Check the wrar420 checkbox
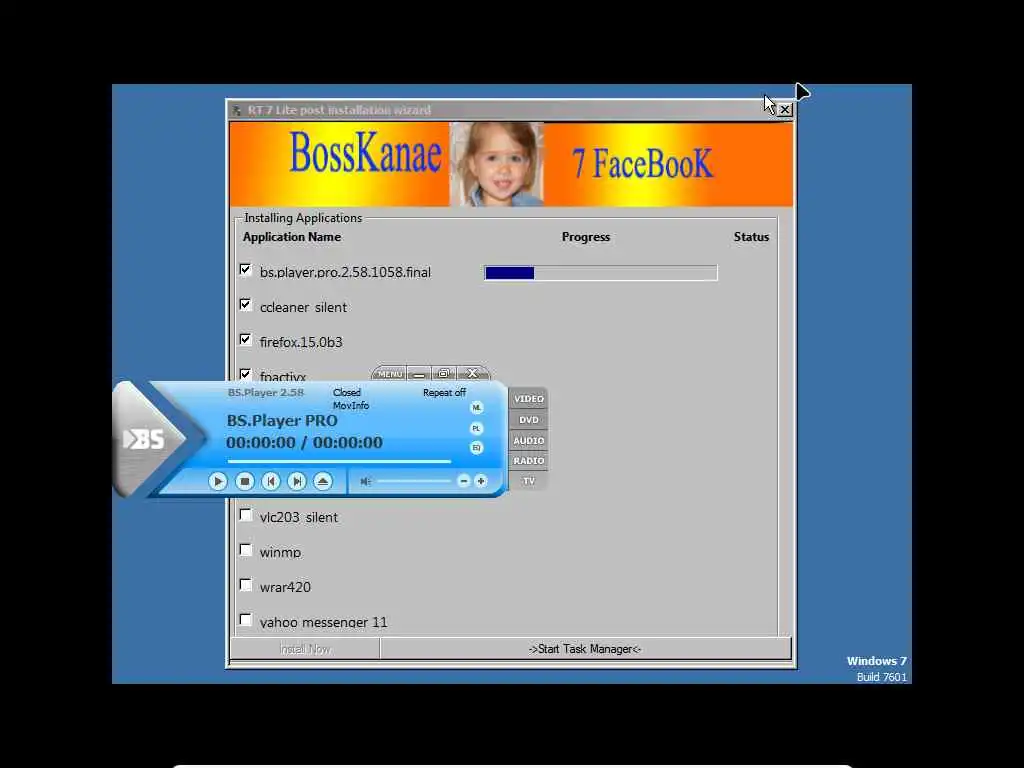The height and width of the screenshot is (768, 1024). click(246, 585)
